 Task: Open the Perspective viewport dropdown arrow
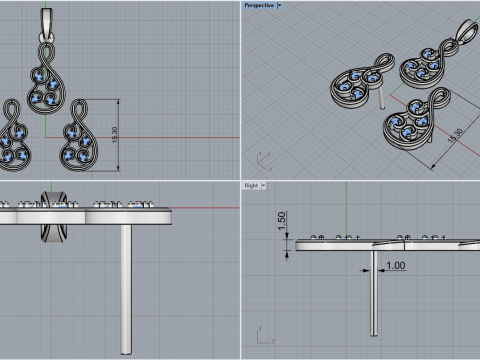tap(279, 5)
